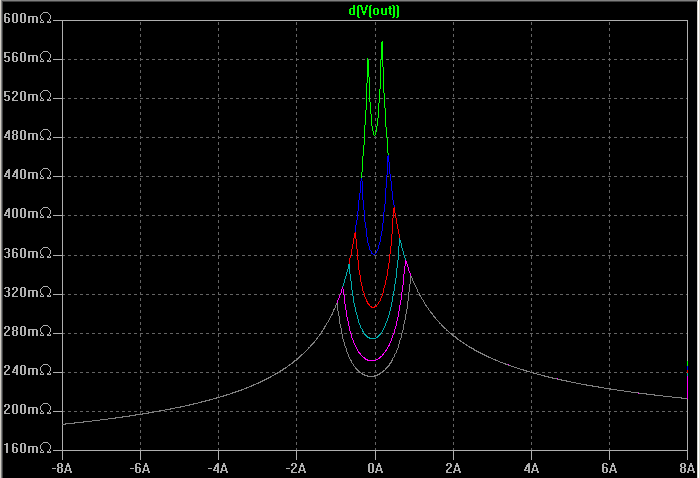Click the magenta trace minimum near 0A
Screen dimensions: 700x478
tap(372, 360)
